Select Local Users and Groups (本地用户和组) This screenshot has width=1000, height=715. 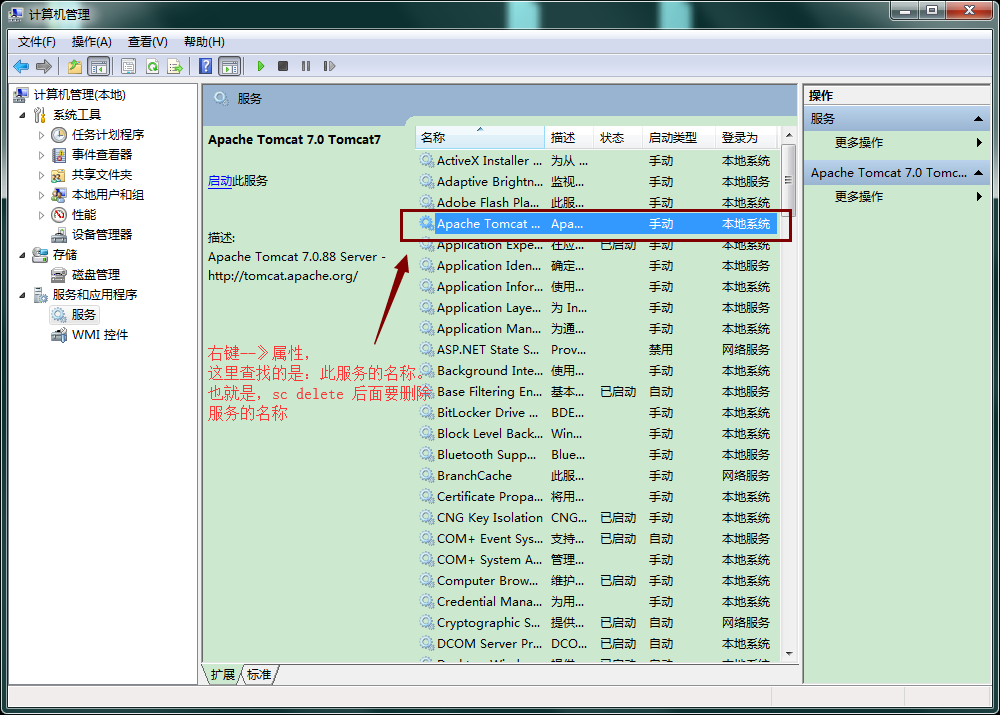coord(108,195)
